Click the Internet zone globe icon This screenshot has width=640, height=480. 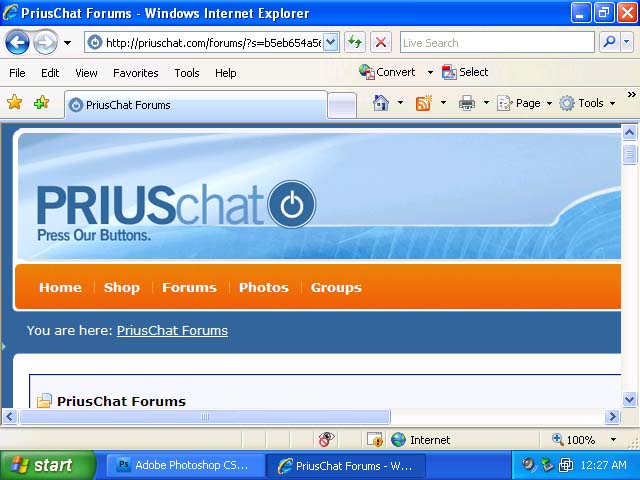pos(398,440)
